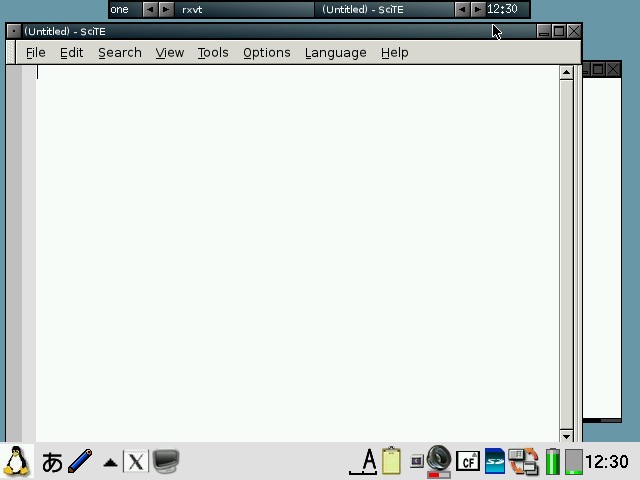640x480 pixels.
Task: Click the taskbar clock showing 12:30
Action: [607, 461]
